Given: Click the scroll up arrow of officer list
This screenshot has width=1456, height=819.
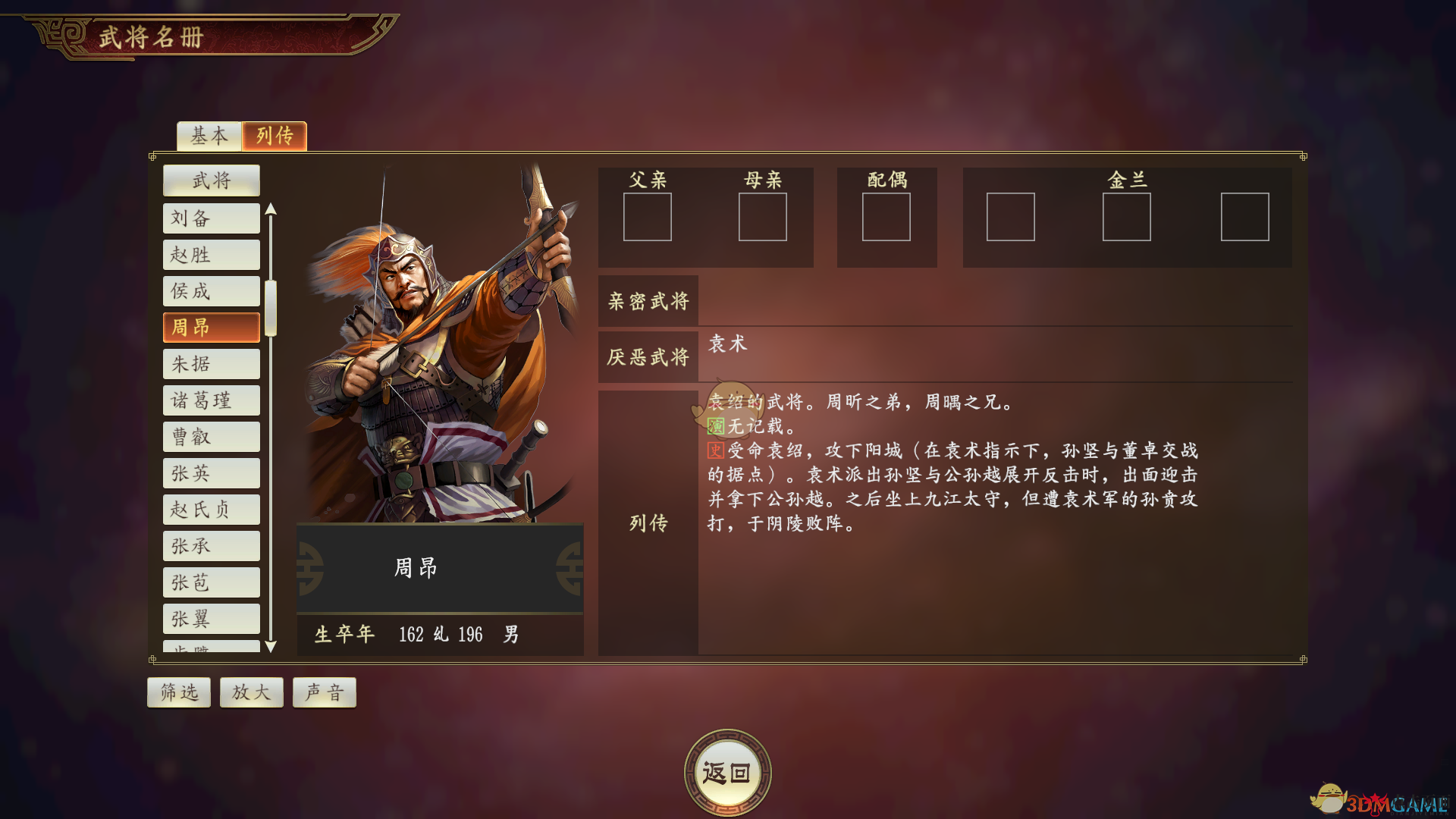Looking at the screenshot, I should pyautogui.click(x=271, y=209).
